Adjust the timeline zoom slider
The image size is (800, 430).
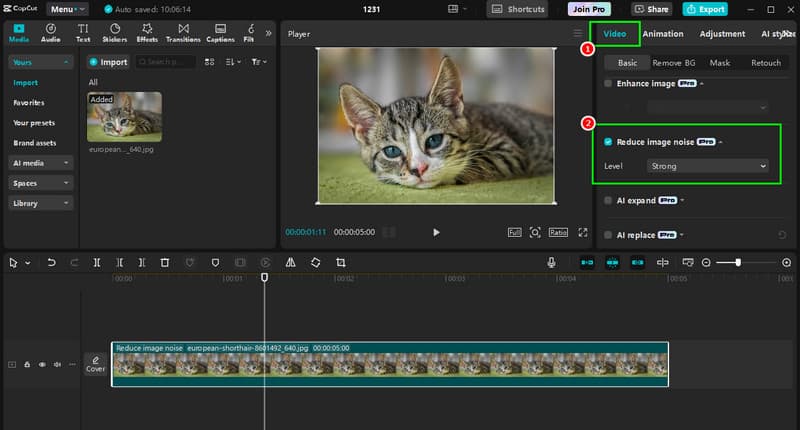738,263
